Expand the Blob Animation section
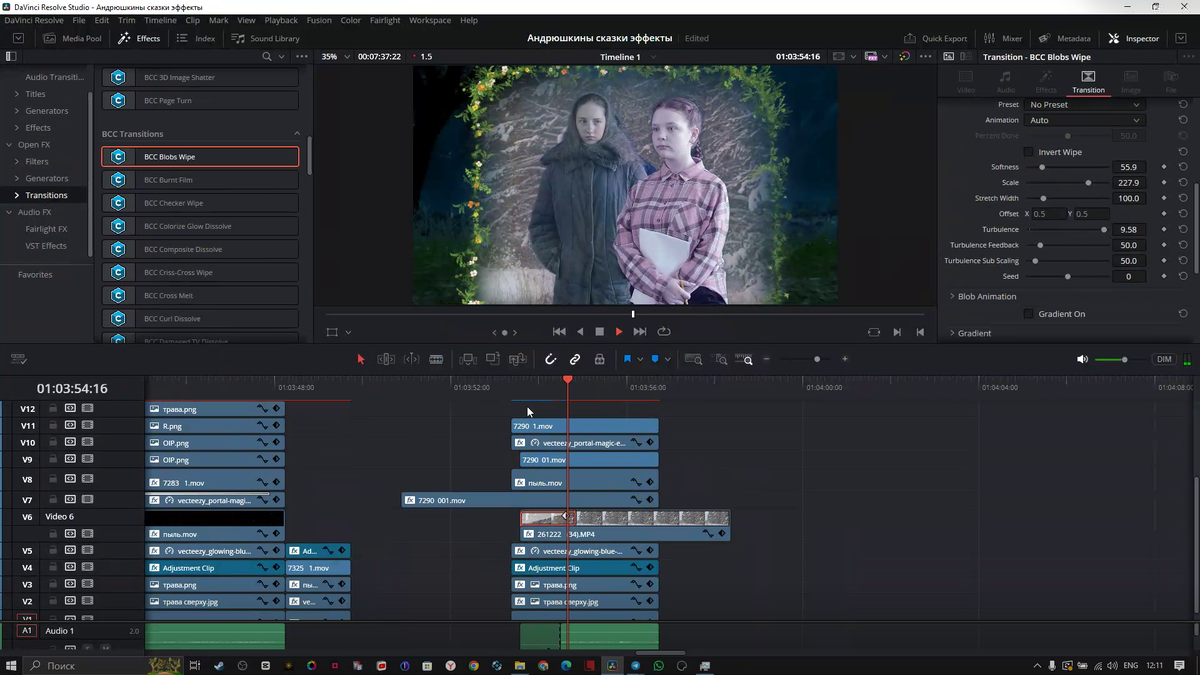 (986, 297)
